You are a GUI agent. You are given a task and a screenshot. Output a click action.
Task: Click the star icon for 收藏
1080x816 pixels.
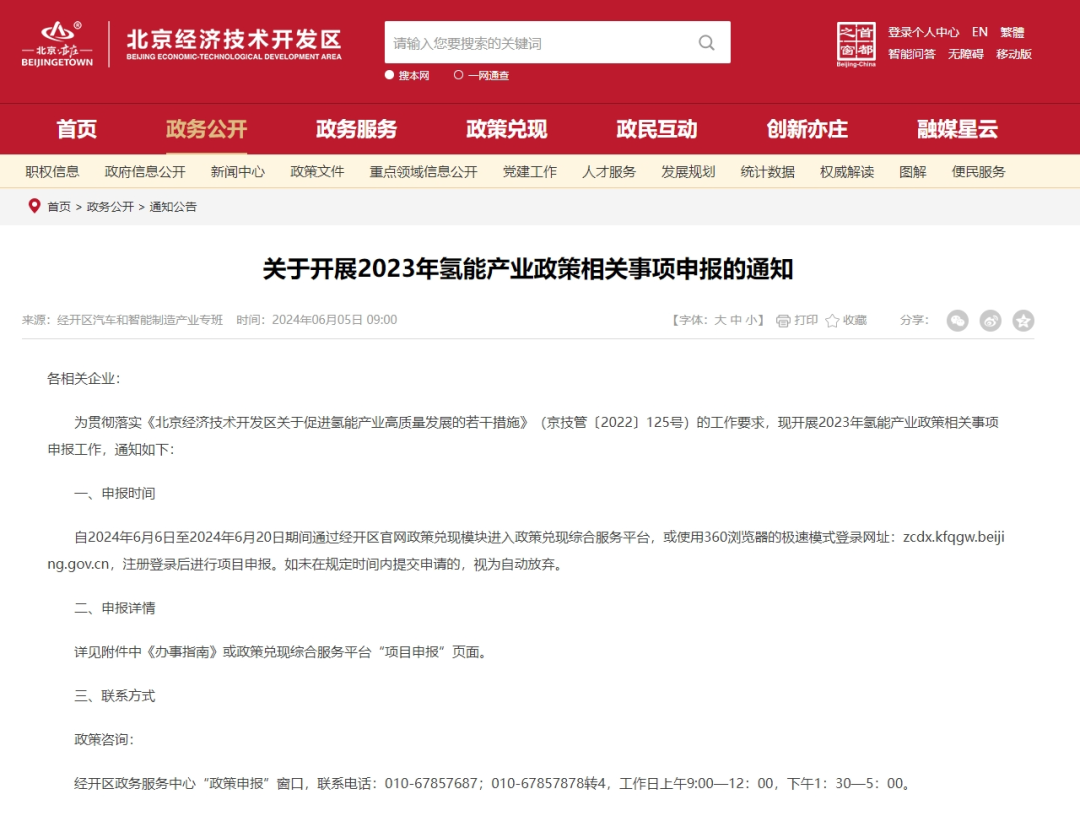pyautogui.click(x=832, y=321)
